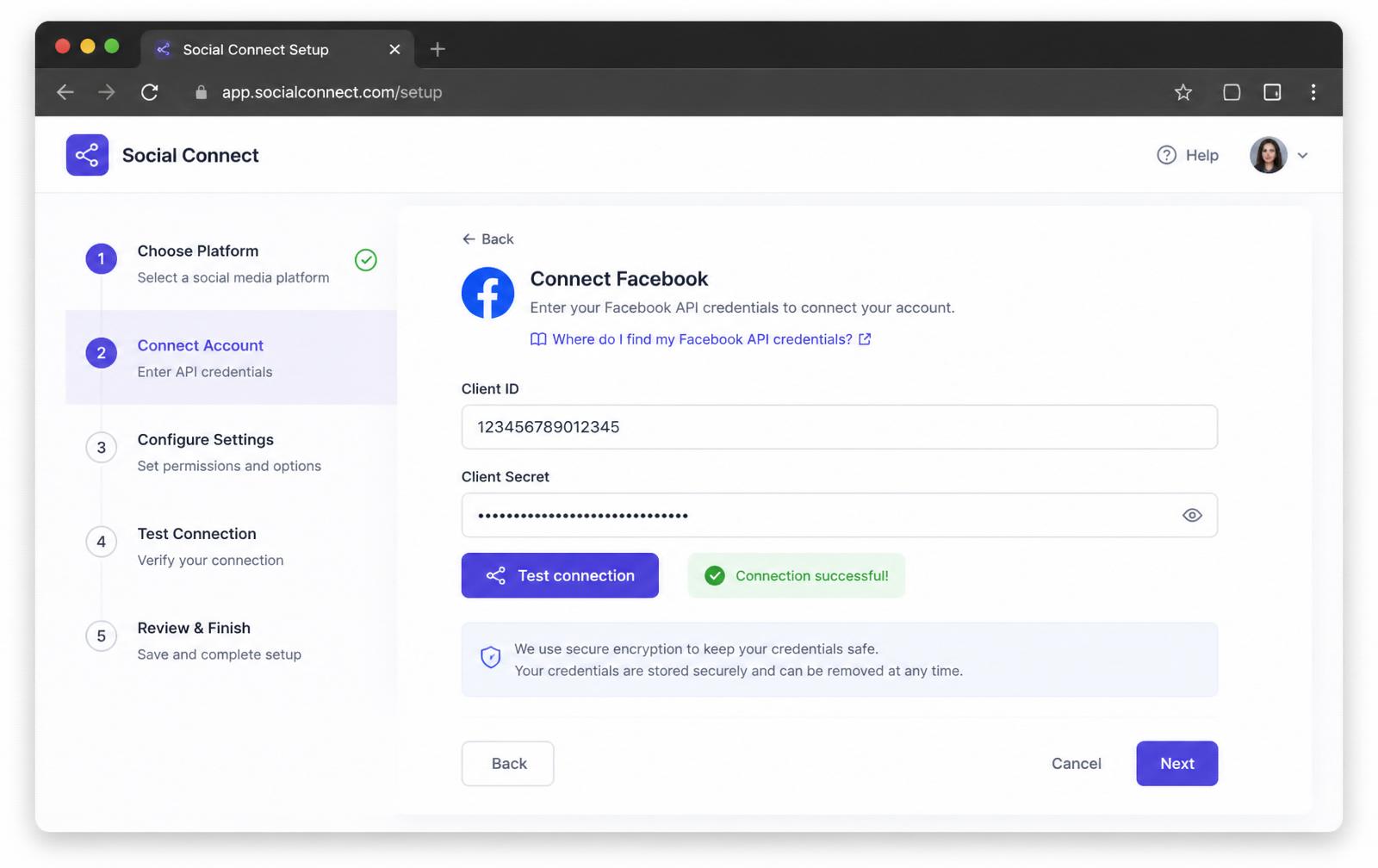Click the Social Connect share logo icon

[x=87, y=155]
